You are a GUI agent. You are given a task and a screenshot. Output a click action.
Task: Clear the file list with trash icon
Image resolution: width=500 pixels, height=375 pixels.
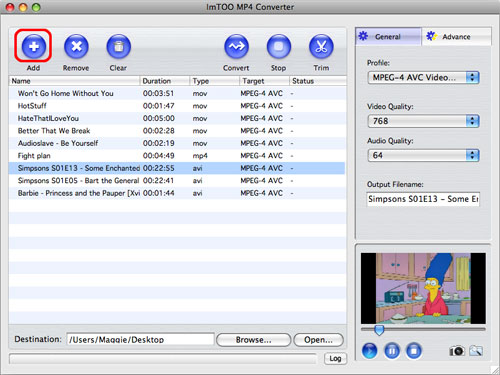tap(119, 46)
